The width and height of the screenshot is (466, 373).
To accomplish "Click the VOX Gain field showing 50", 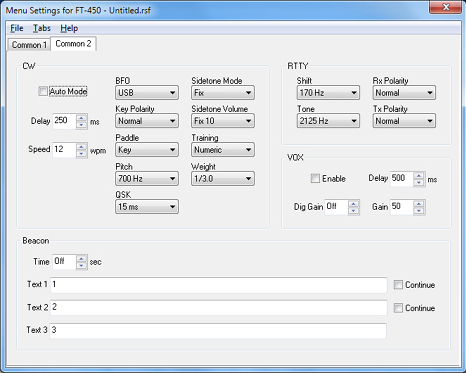I will tap(402, 207).
